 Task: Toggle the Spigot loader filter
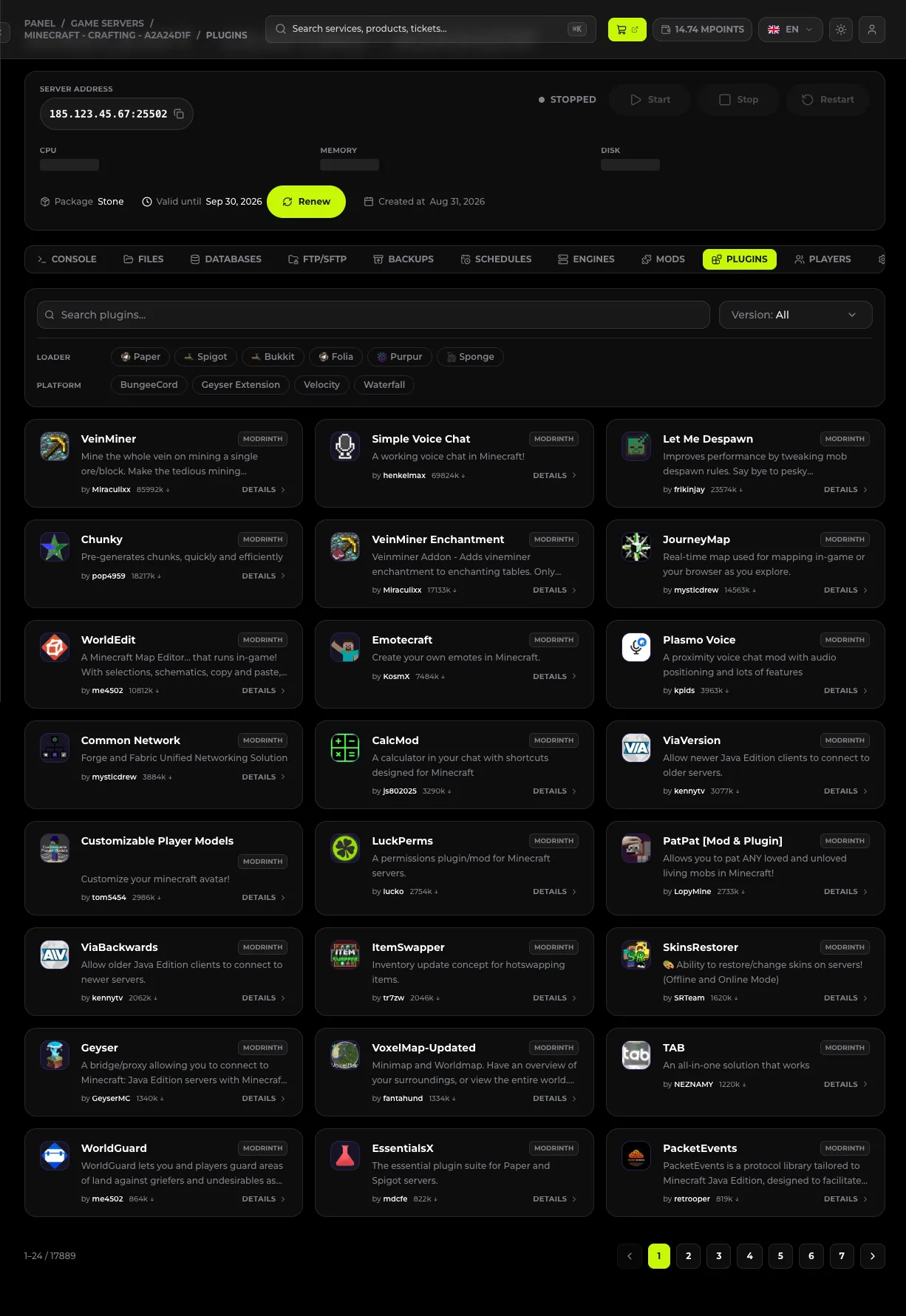pos(205,357)
